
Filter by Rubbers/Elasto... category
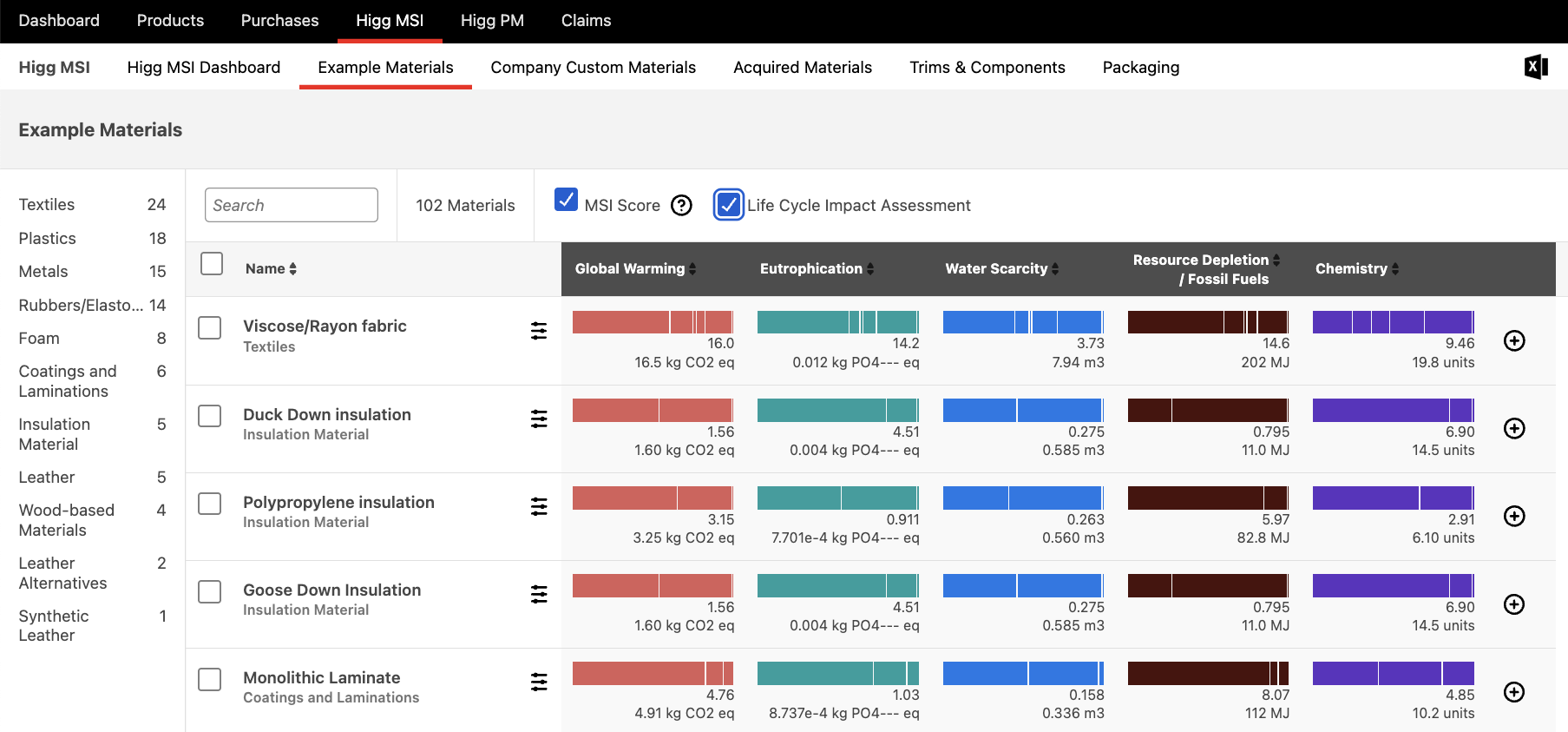92,306
